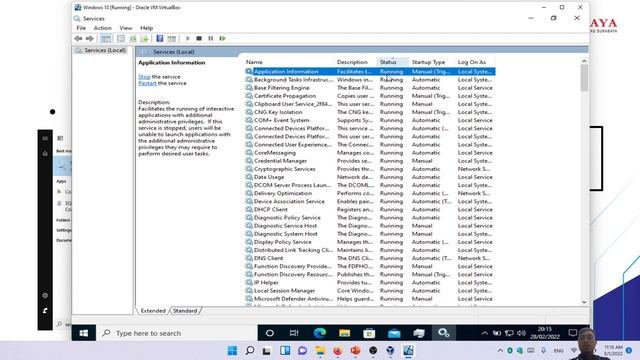This screenshot has width=640, height=360.
Task: Go back using toolbar Back arrow
Action: tap(78, 38)
